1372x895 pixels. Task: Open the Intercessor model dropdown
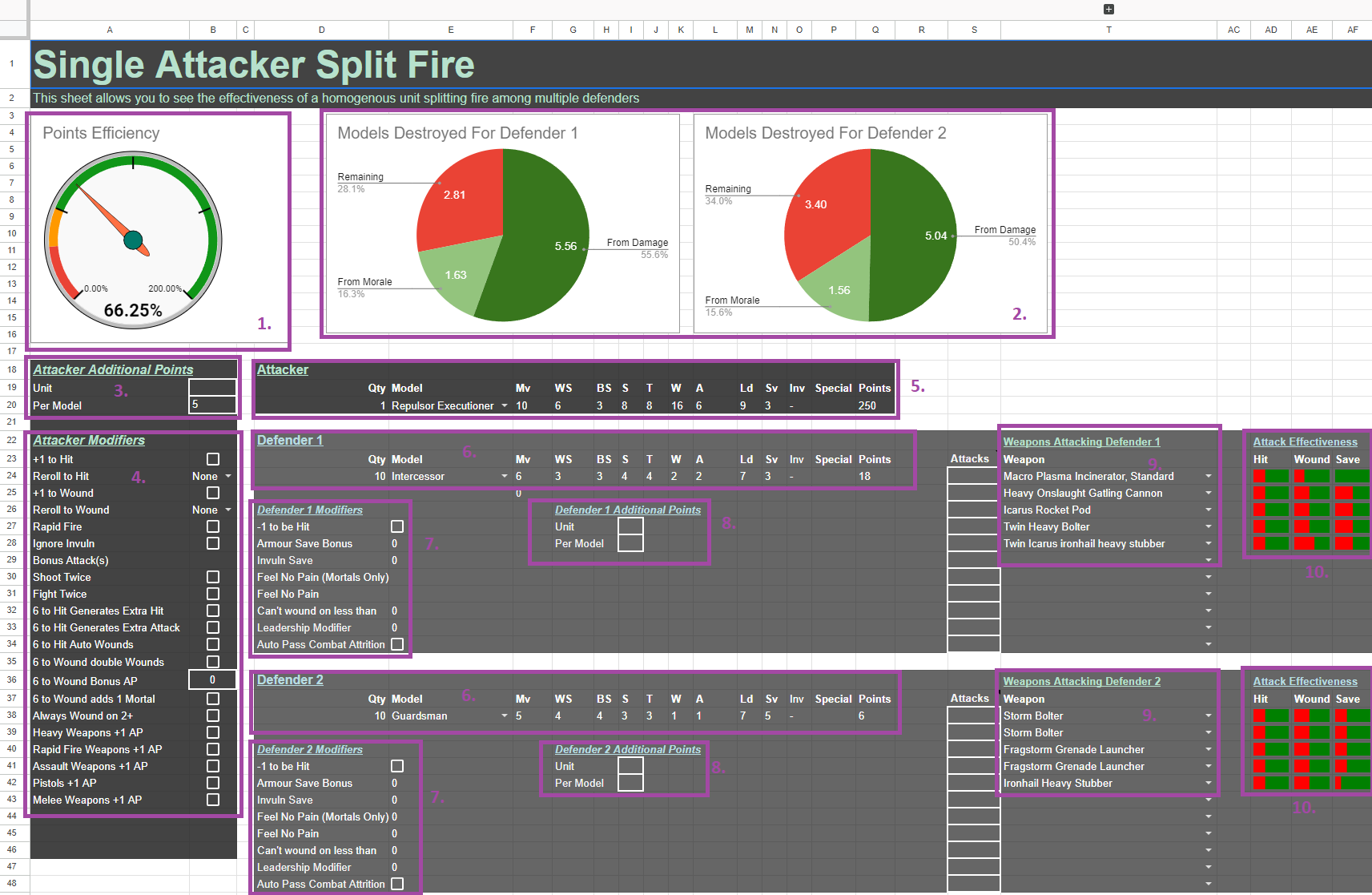[505, 476]
